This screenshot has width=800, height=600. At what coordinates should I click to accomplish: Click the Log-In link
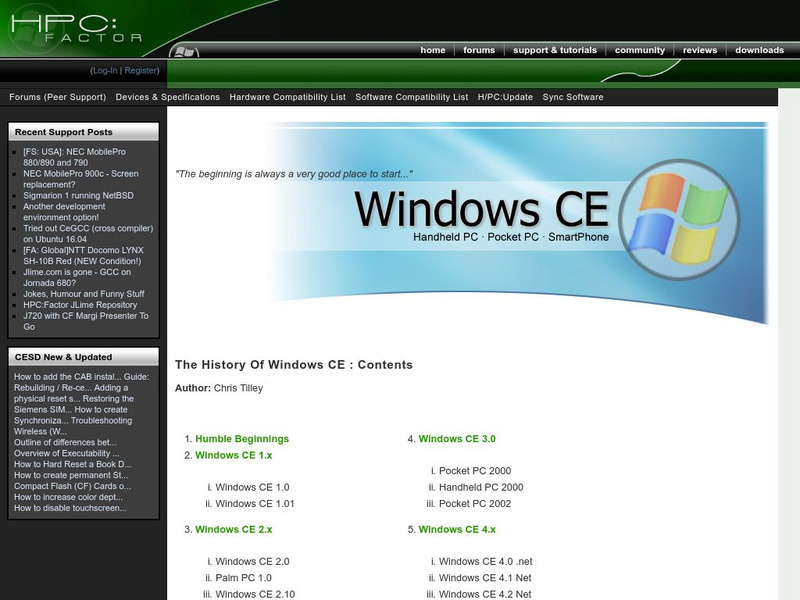[x=105, y=70]
